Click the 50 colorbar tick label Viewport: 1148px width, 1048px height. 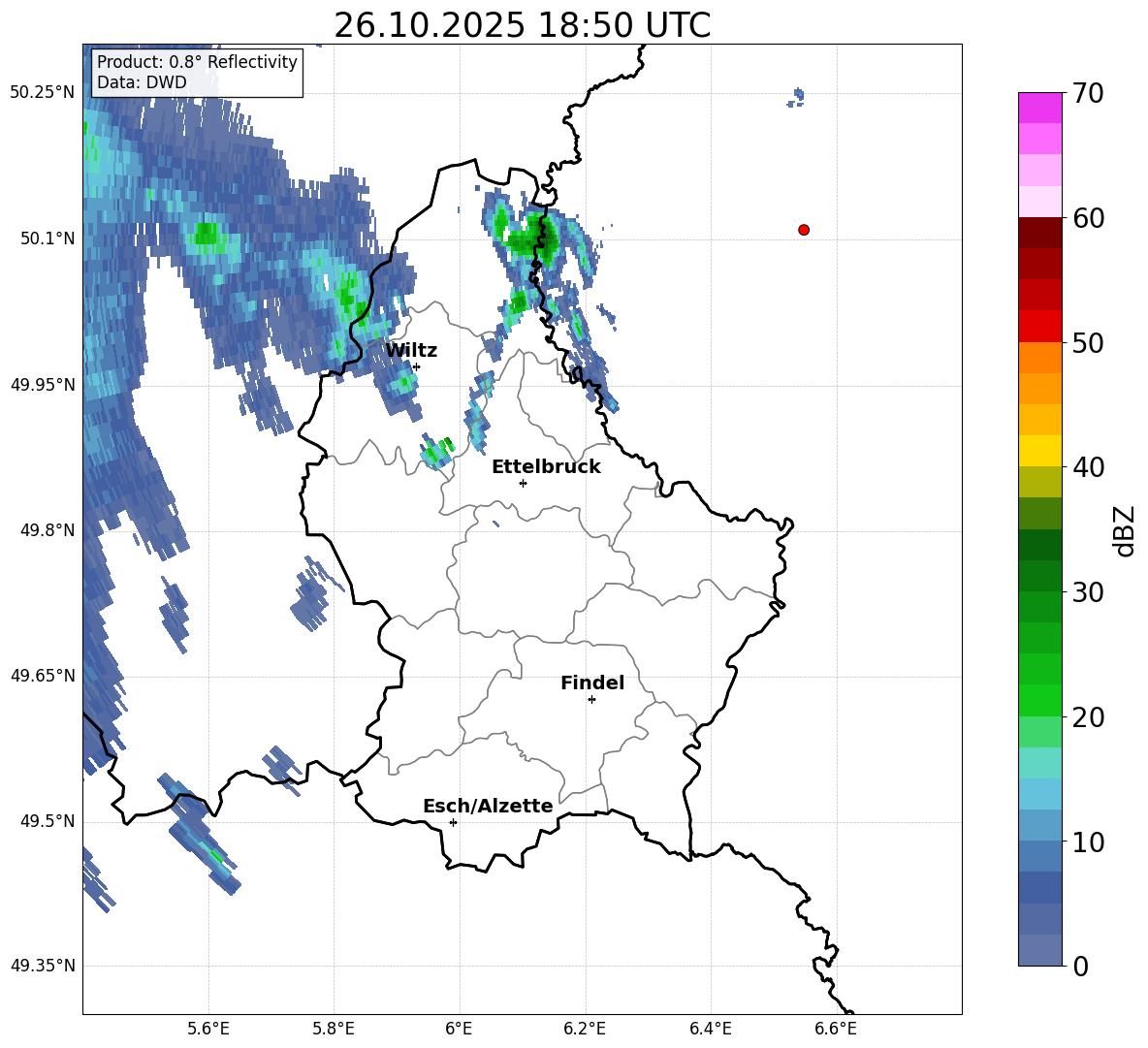coord(1087,342)
